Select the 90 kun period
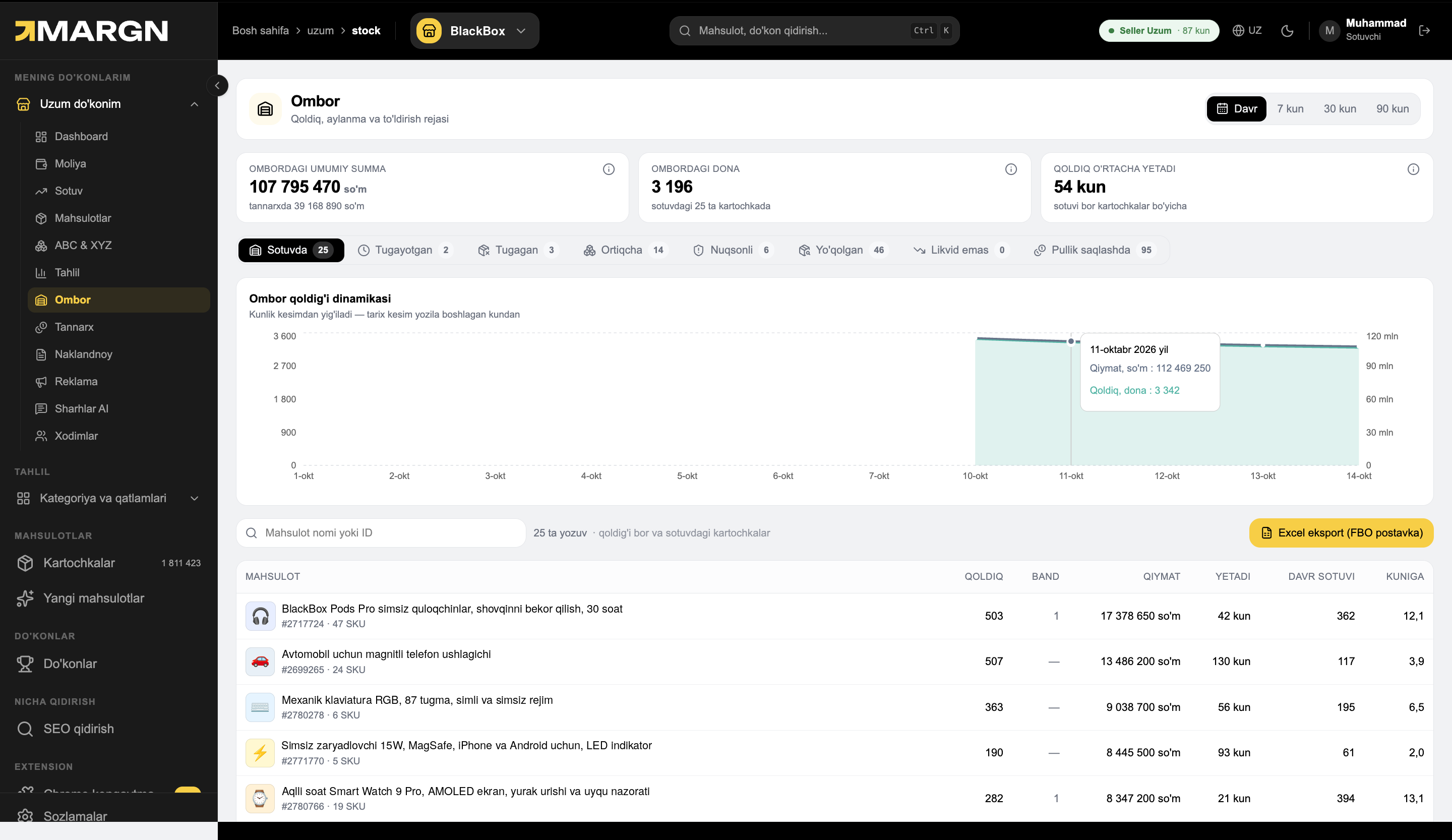The image size is (1452, 840). coord(1393,109)
